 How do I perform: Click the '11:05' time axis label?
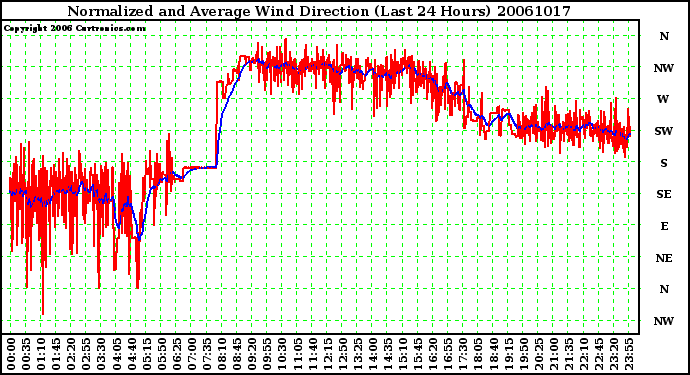[297, 354]
